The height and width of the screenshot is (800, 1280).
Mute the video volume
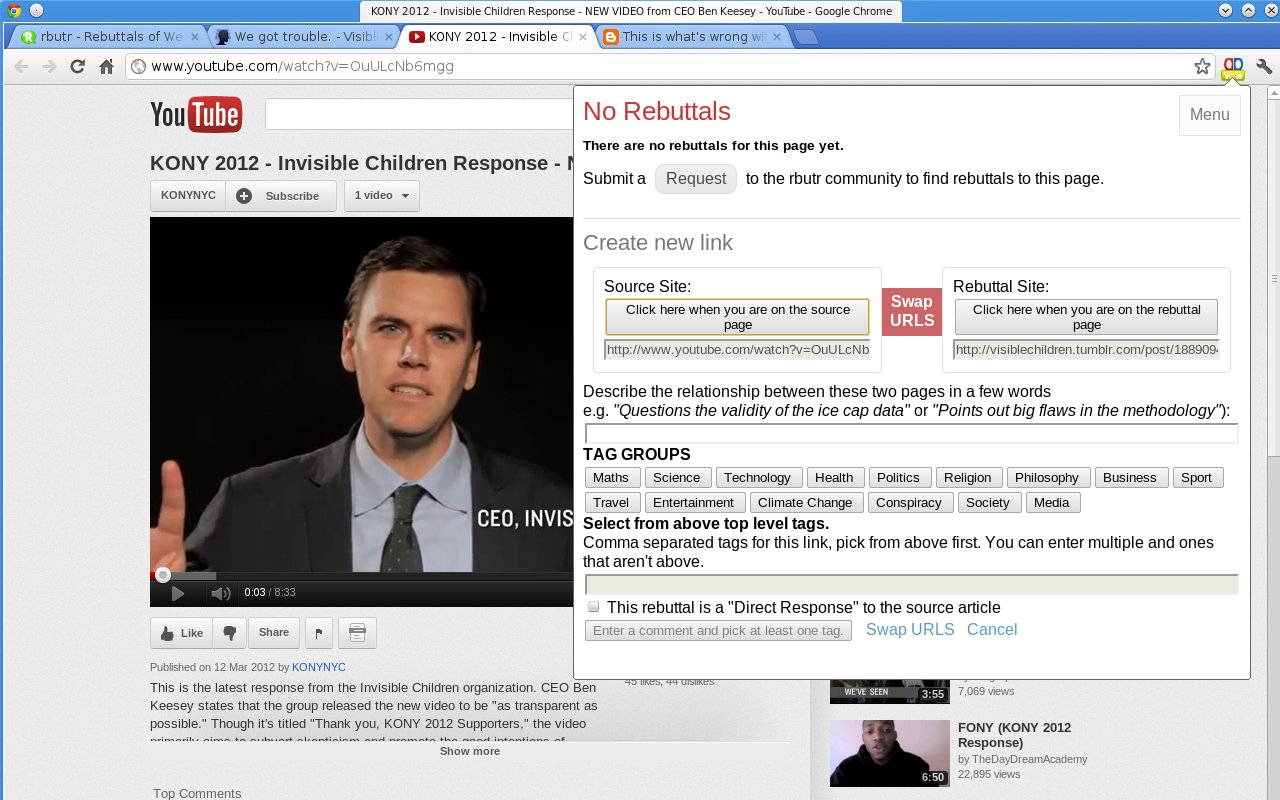[x=221, y=593]
